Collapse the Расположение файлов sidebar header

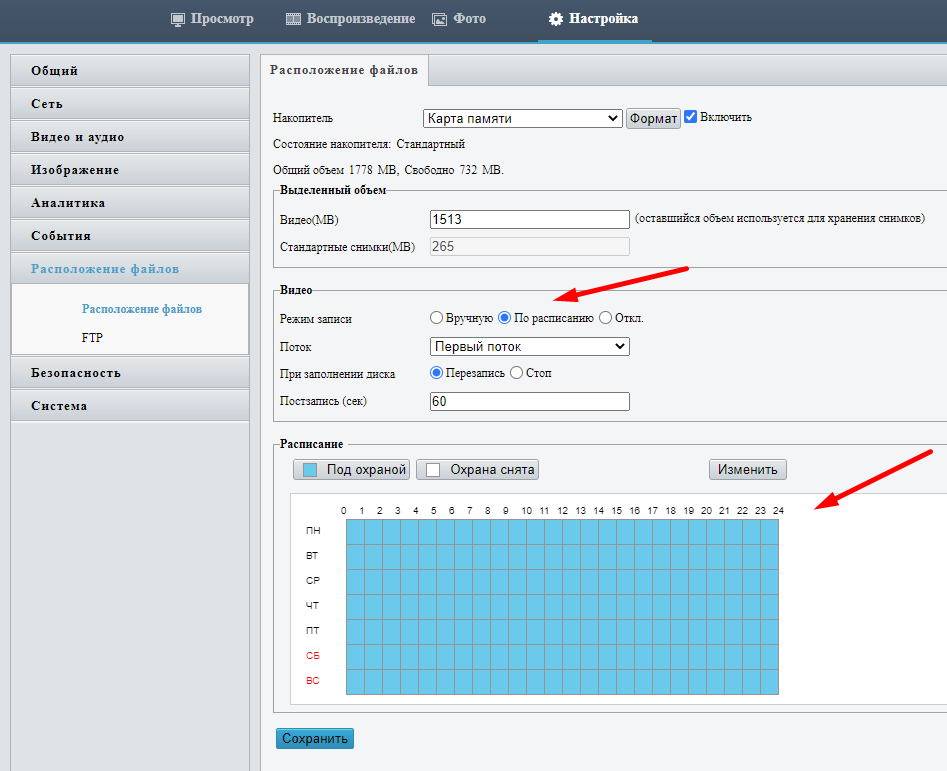coord(130,269)
